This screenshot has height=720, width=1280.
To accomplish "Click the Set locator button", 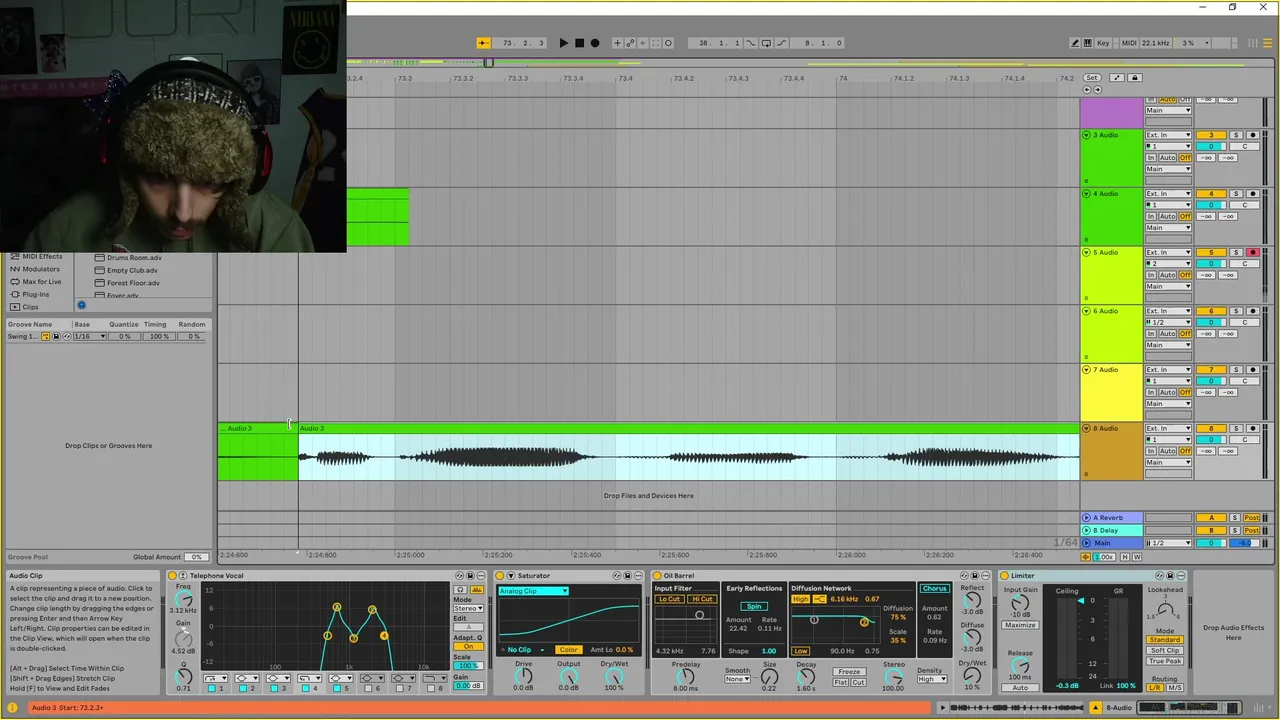I will (1091, 78).
